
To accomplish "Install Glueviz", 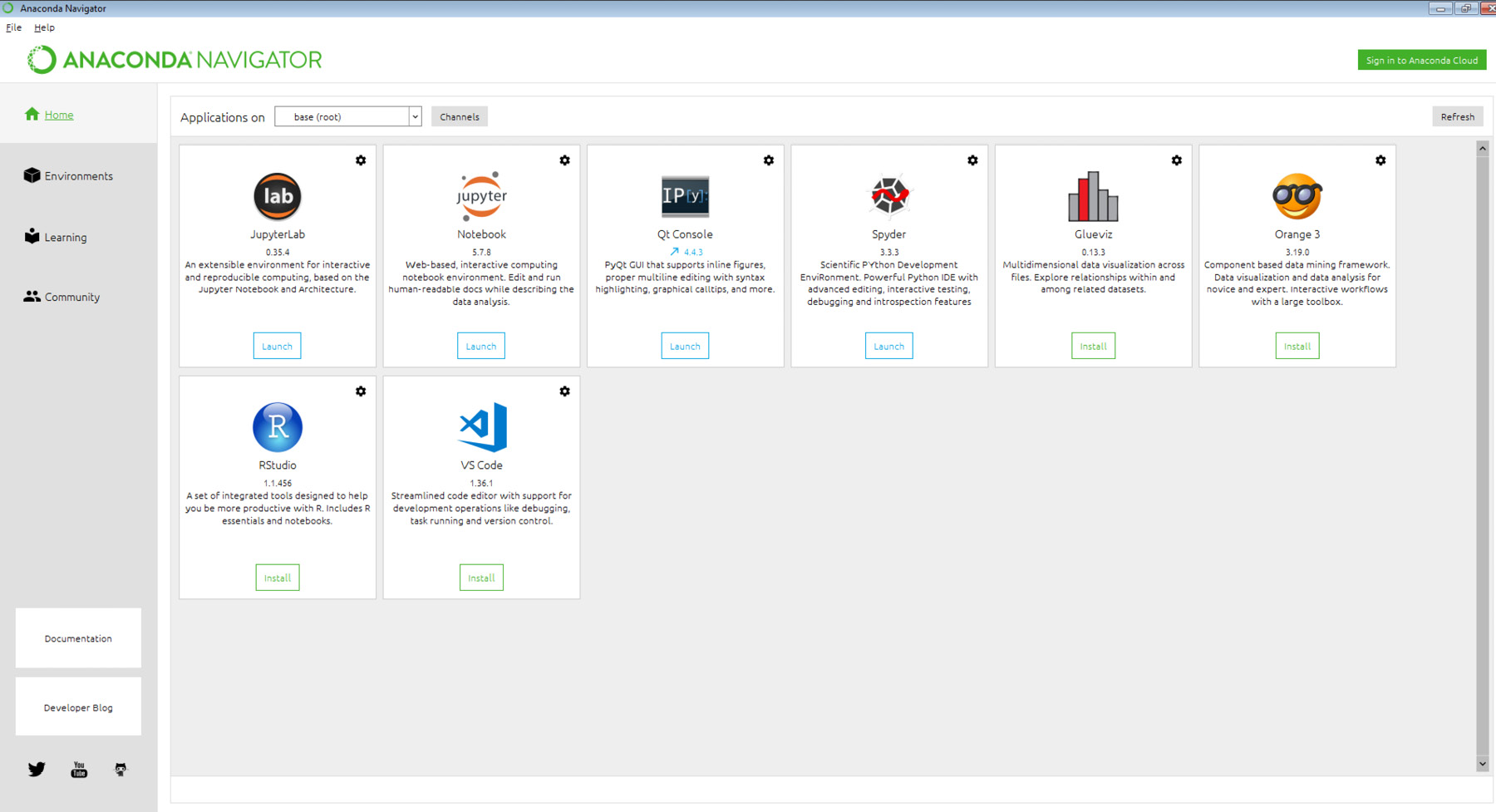I will coord(1093,346).
